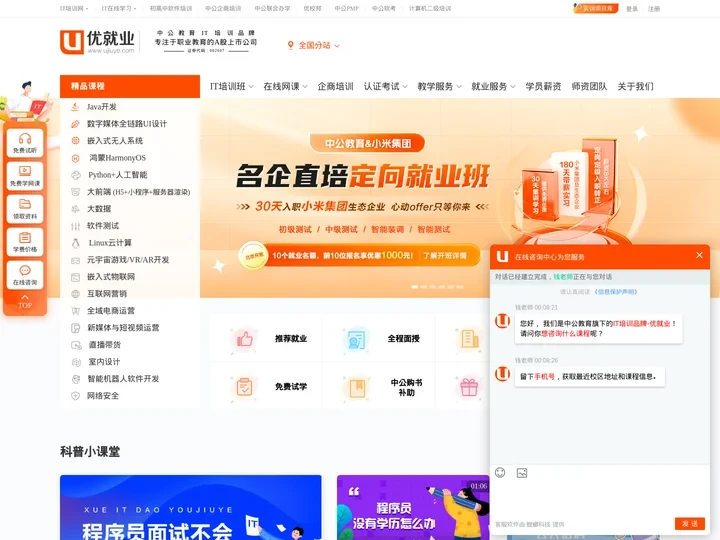This screenshot has width=720, height=540.
Task: Select the first banner carousel indicator
Action: [x=415, y=287]
